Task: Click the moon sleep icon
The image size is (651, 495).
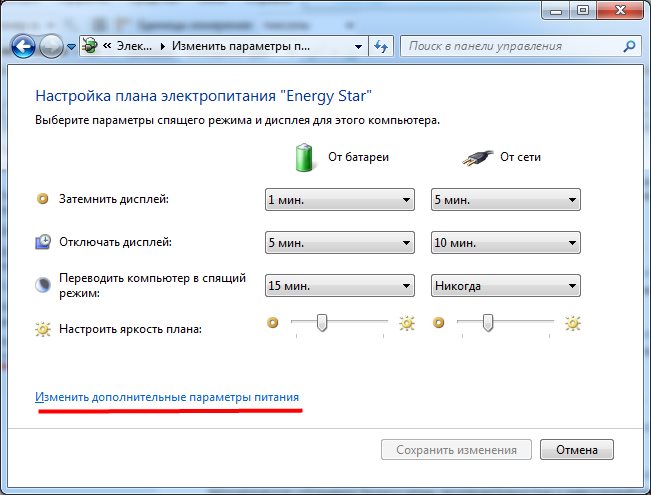Action: pos(42,285)
